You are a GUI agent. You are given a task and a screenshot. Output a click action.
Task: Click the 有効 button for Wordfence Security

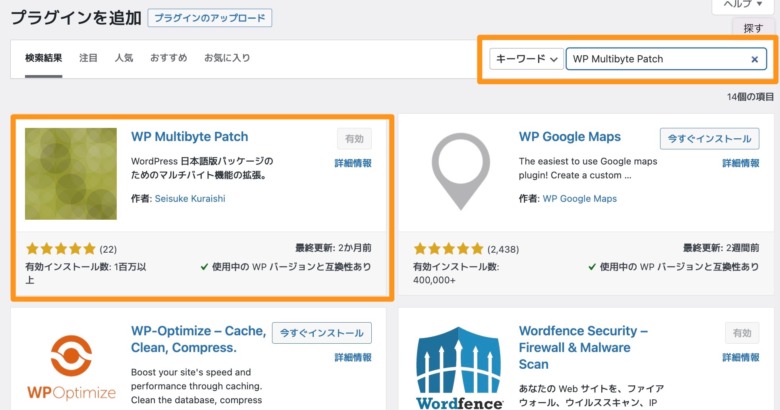pos(742,333)
